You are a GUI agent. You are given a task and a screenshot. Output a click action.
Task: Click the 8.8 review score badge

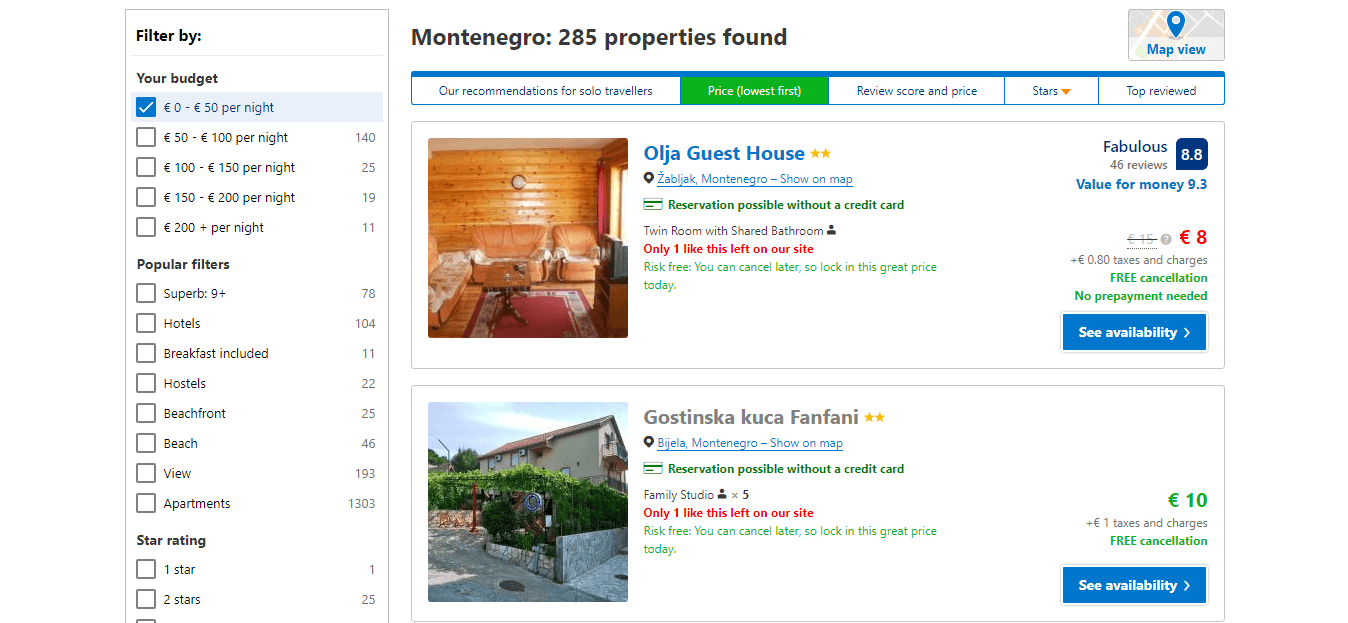coord(1193,154)
